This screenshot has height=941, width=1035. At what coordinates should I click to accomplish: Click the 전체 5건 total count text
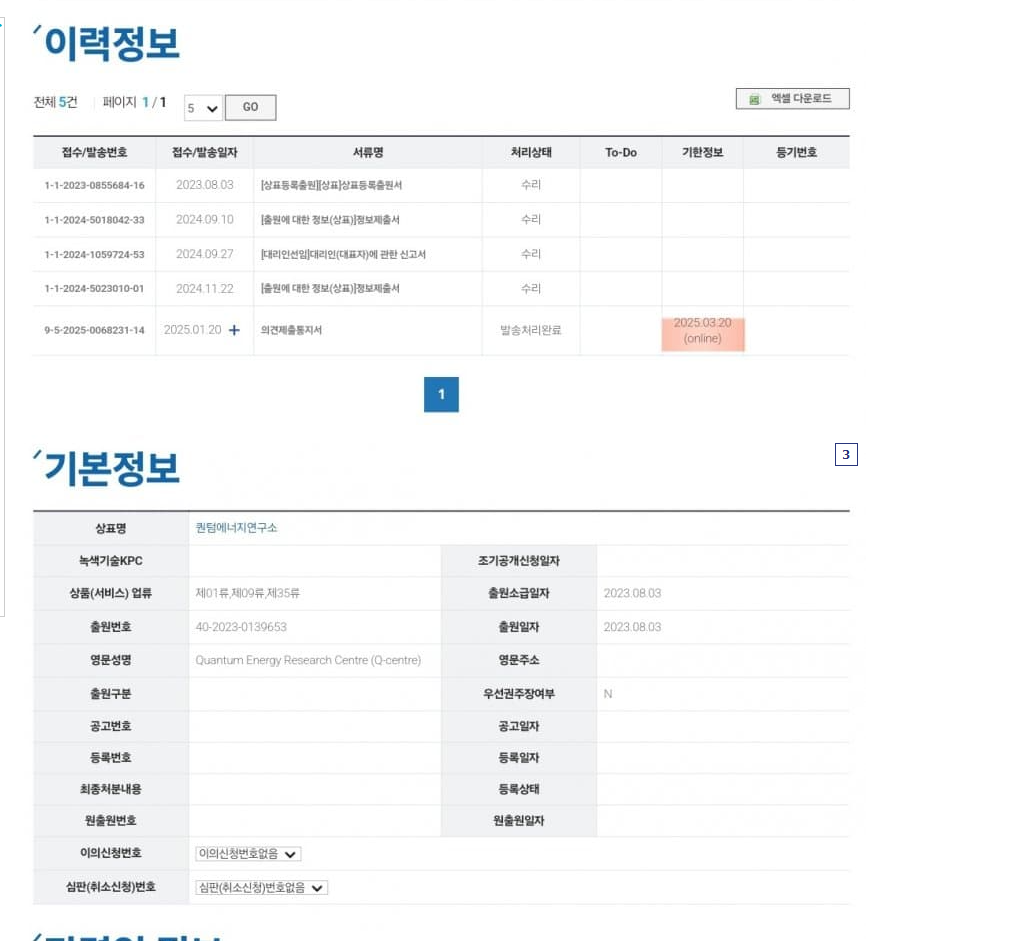(x=55, y=102)
